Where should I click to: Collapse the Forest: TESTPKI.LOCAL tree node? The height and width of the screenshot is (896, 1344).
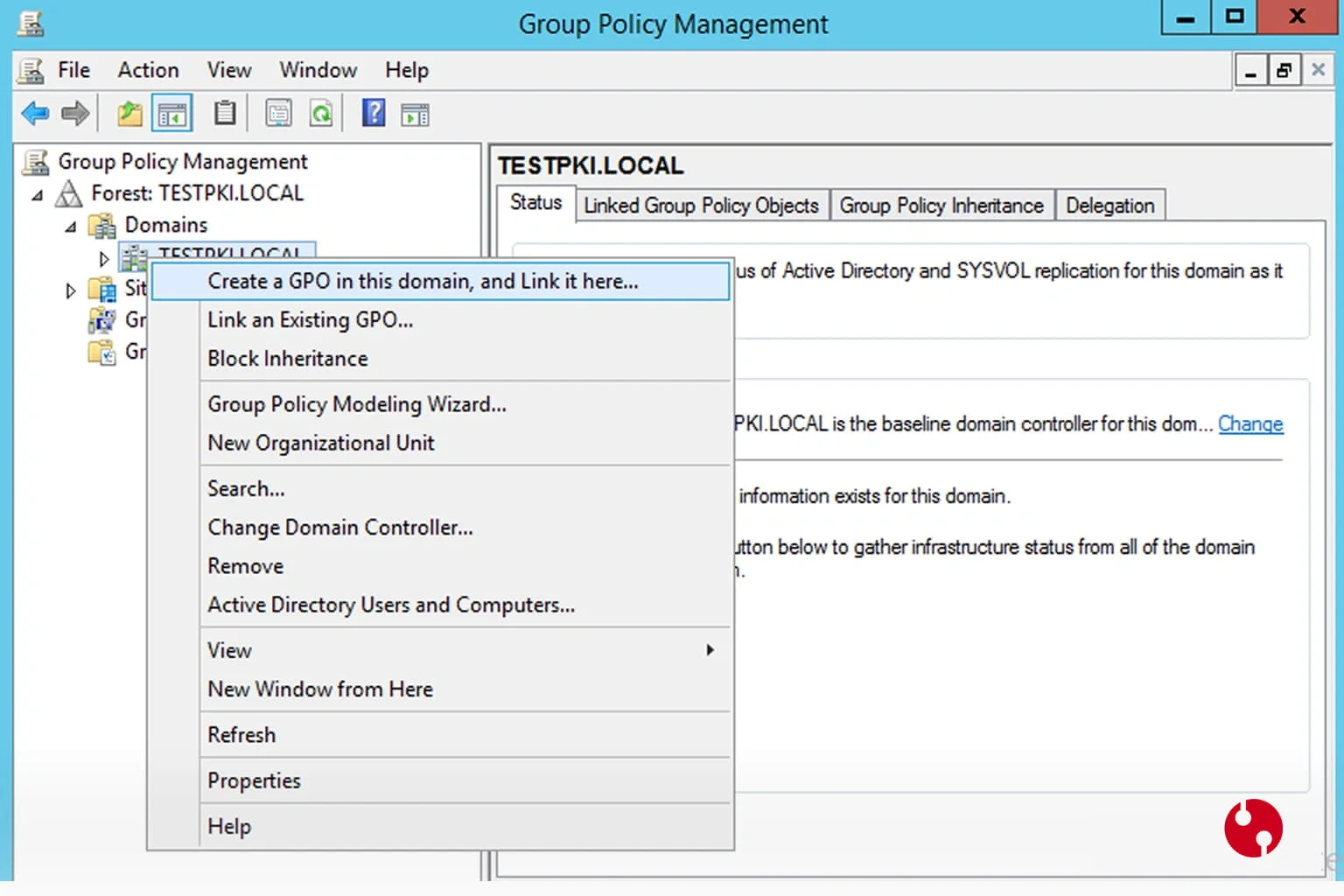37,195
